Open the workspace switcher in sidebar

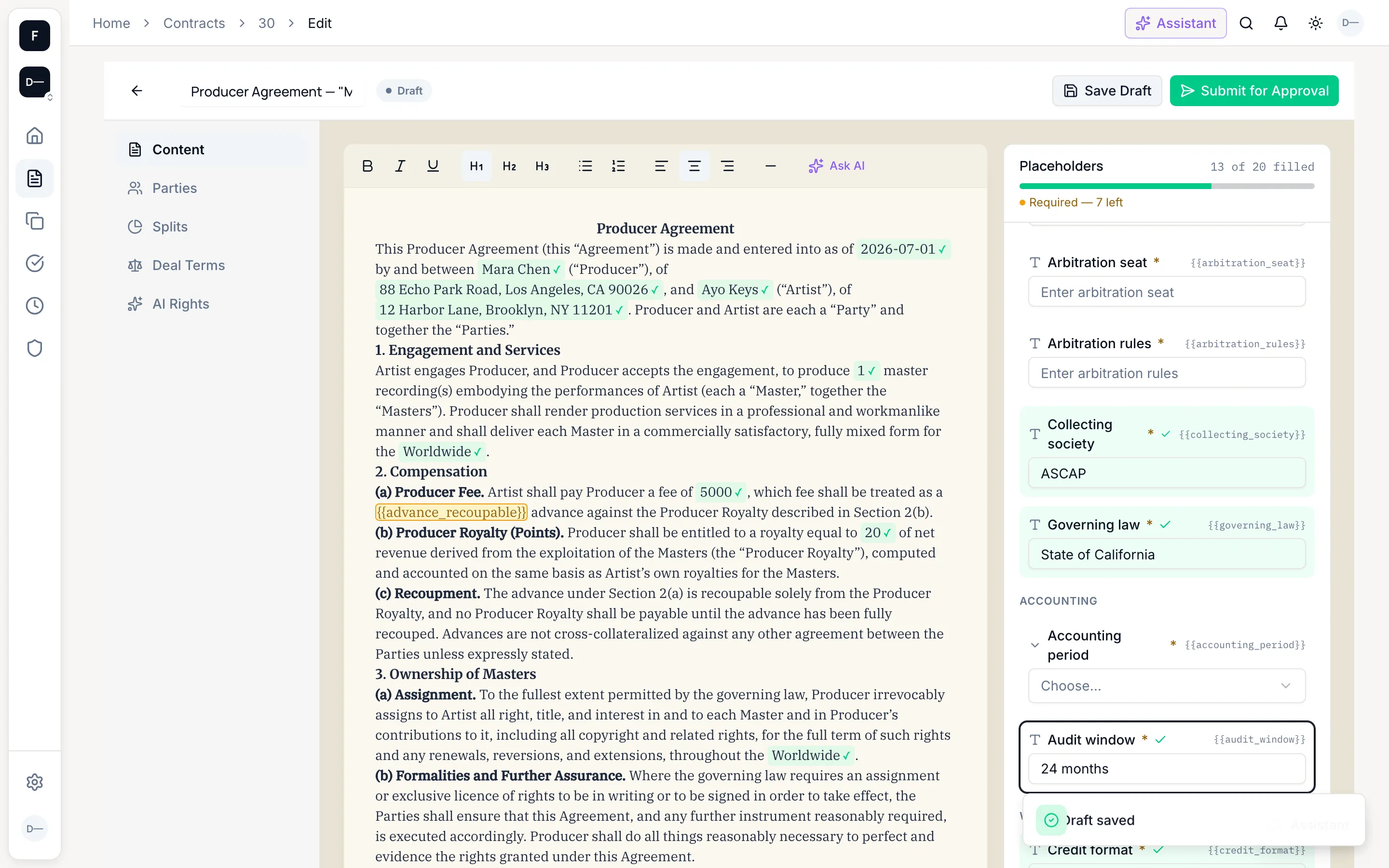point(35,82)
